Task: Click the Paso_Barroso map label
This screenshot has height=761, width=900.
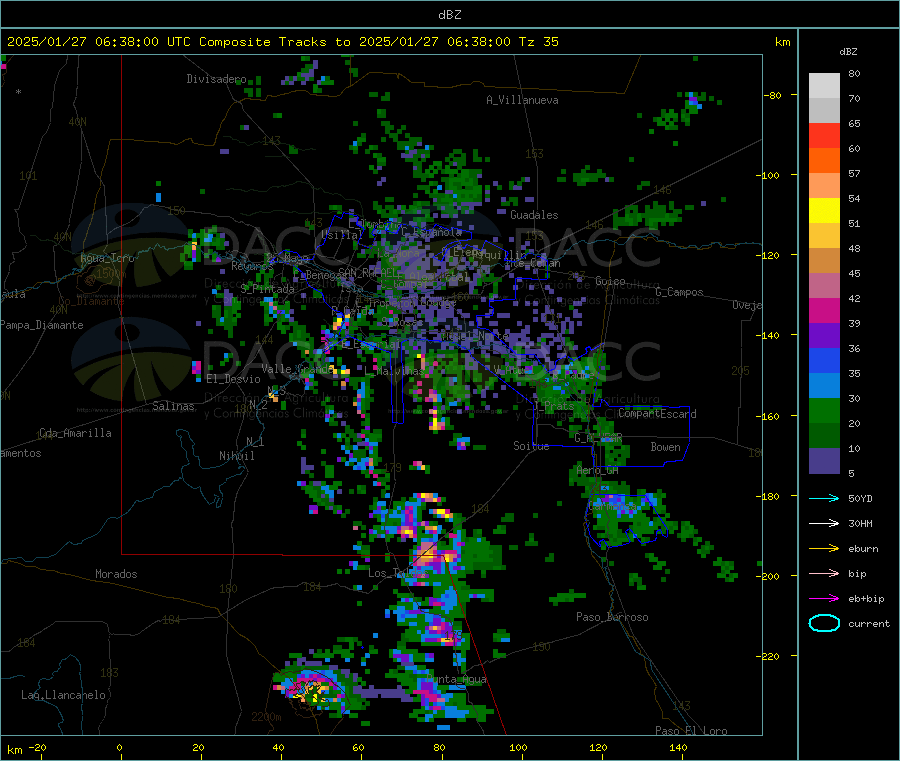Action: tap(612, 617)
